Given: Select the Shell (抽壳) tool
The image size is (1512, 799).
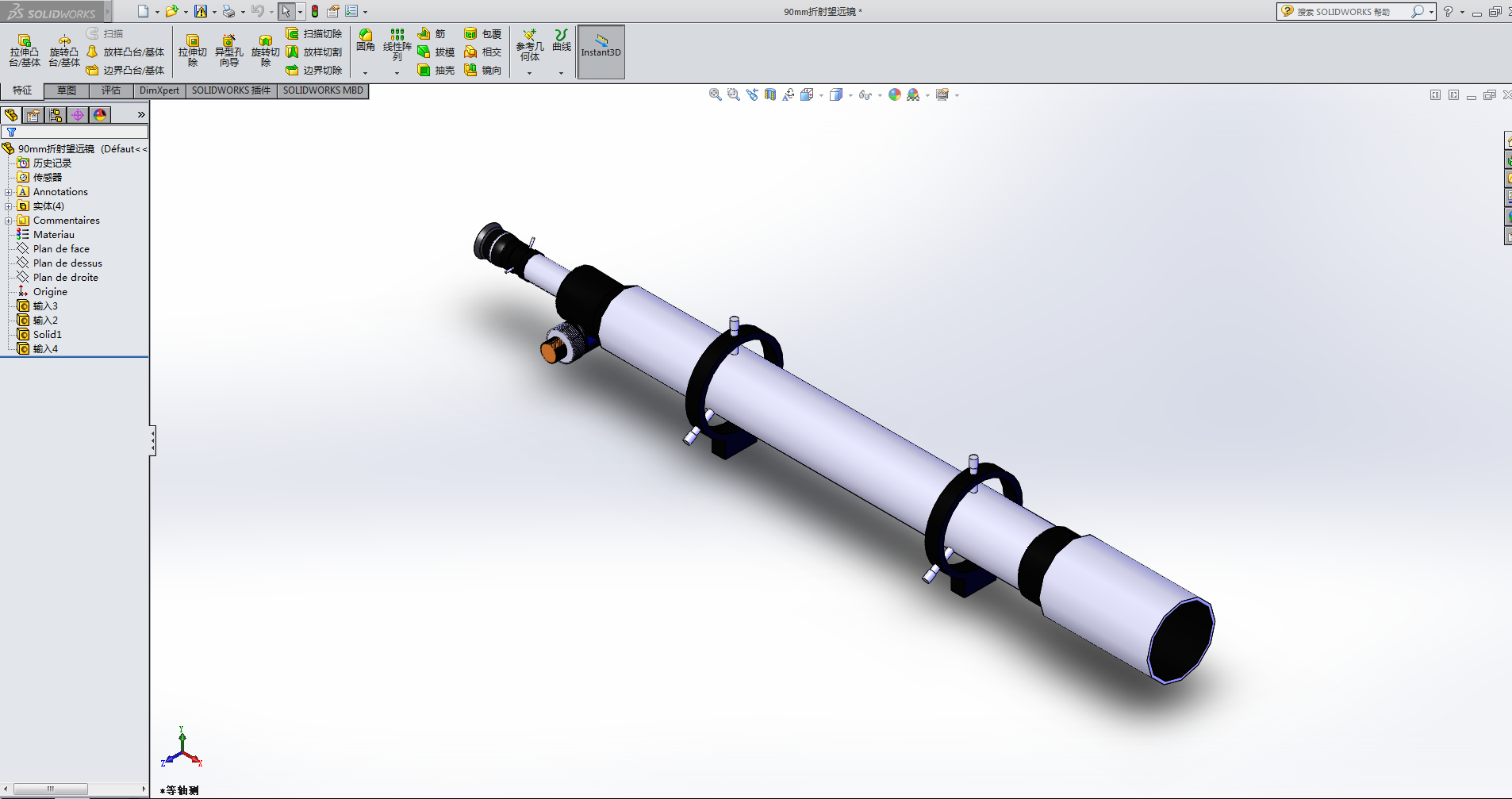Looking at the screenshot, I should (x=436, y=71).
